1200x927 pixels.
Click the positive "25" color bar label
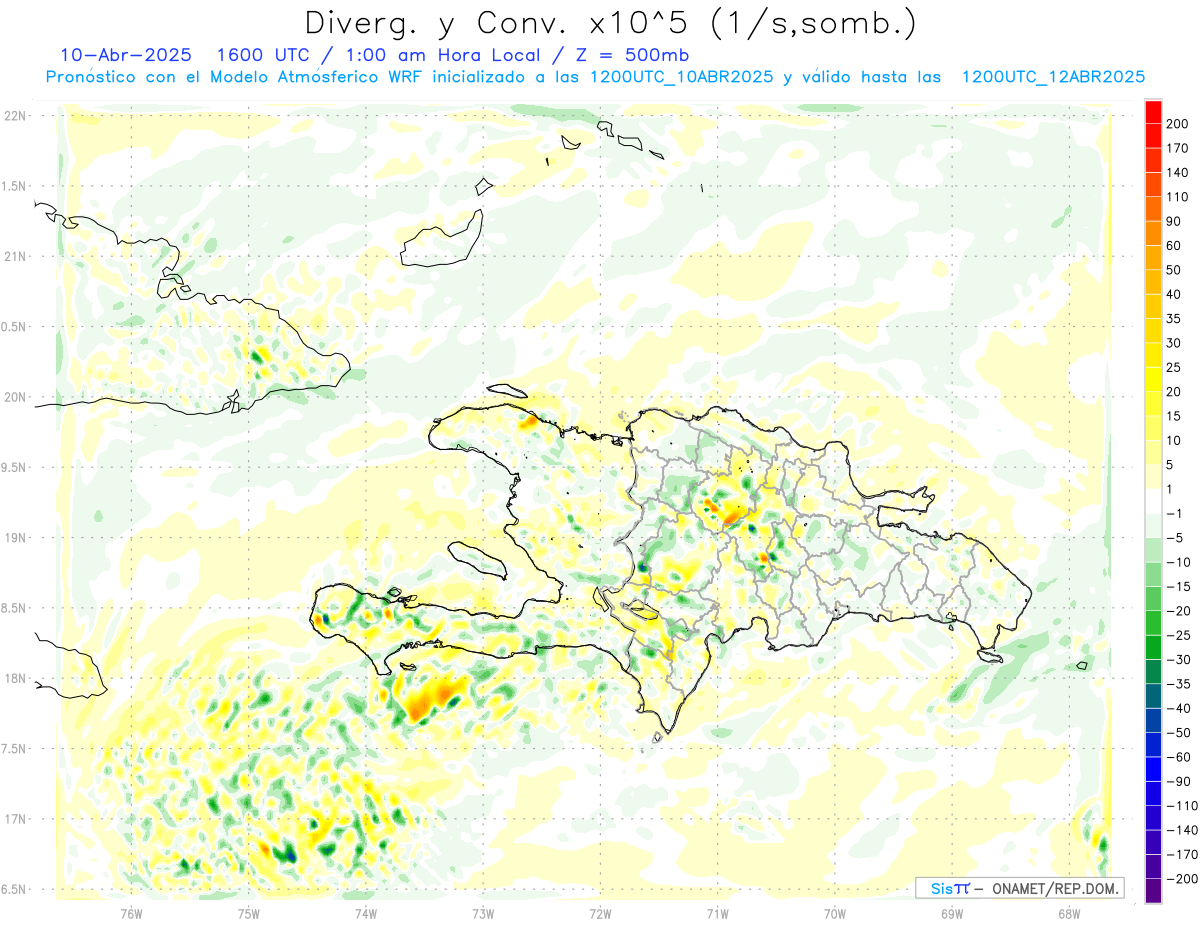point(1174,367)
